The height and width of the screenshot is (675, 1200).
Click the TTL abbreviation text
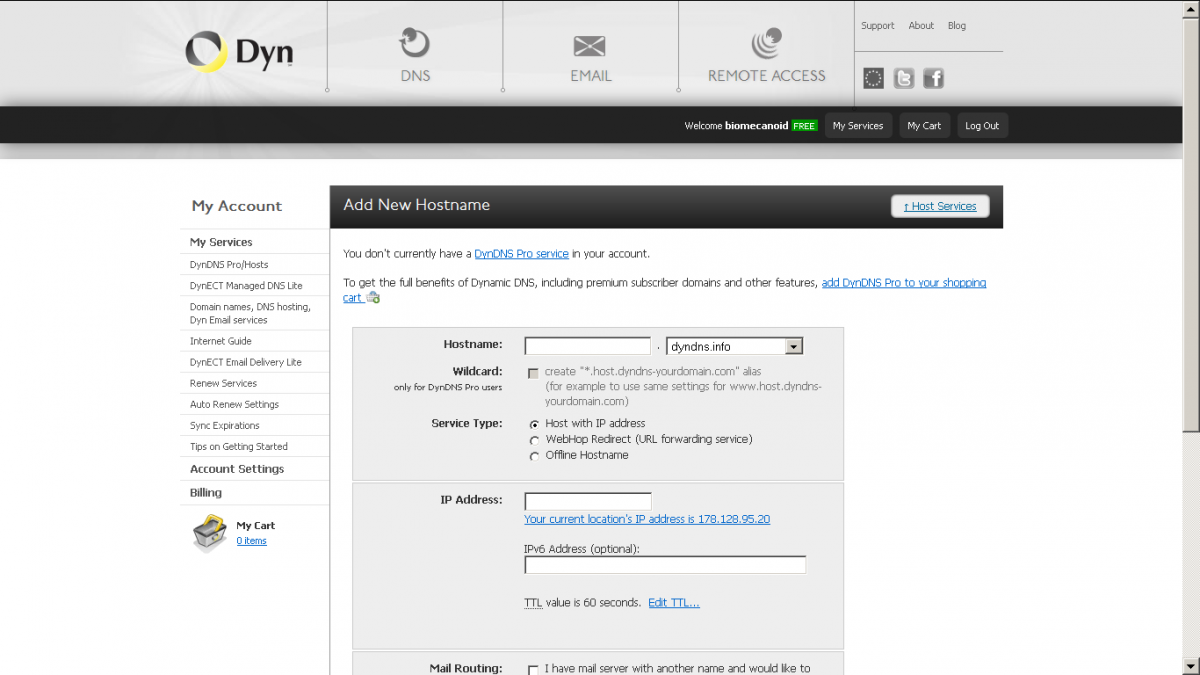pyautogui.click(x=533, y=603)
